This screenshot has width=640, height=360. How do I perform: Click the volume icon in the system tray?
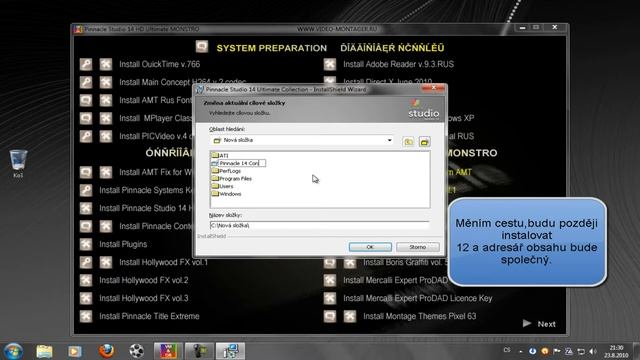593,351
